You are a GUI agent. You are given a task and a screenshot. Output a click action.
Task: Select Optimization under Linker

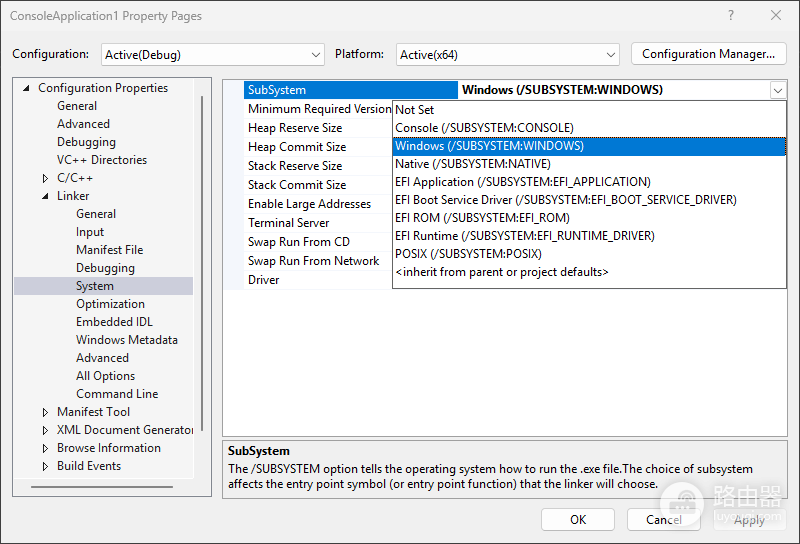[110, 304]
